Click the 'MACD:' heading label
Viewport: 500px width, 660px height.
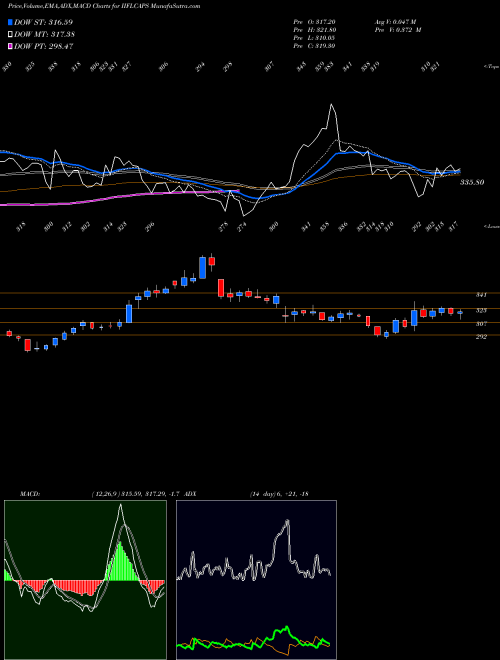click(30, 494)
